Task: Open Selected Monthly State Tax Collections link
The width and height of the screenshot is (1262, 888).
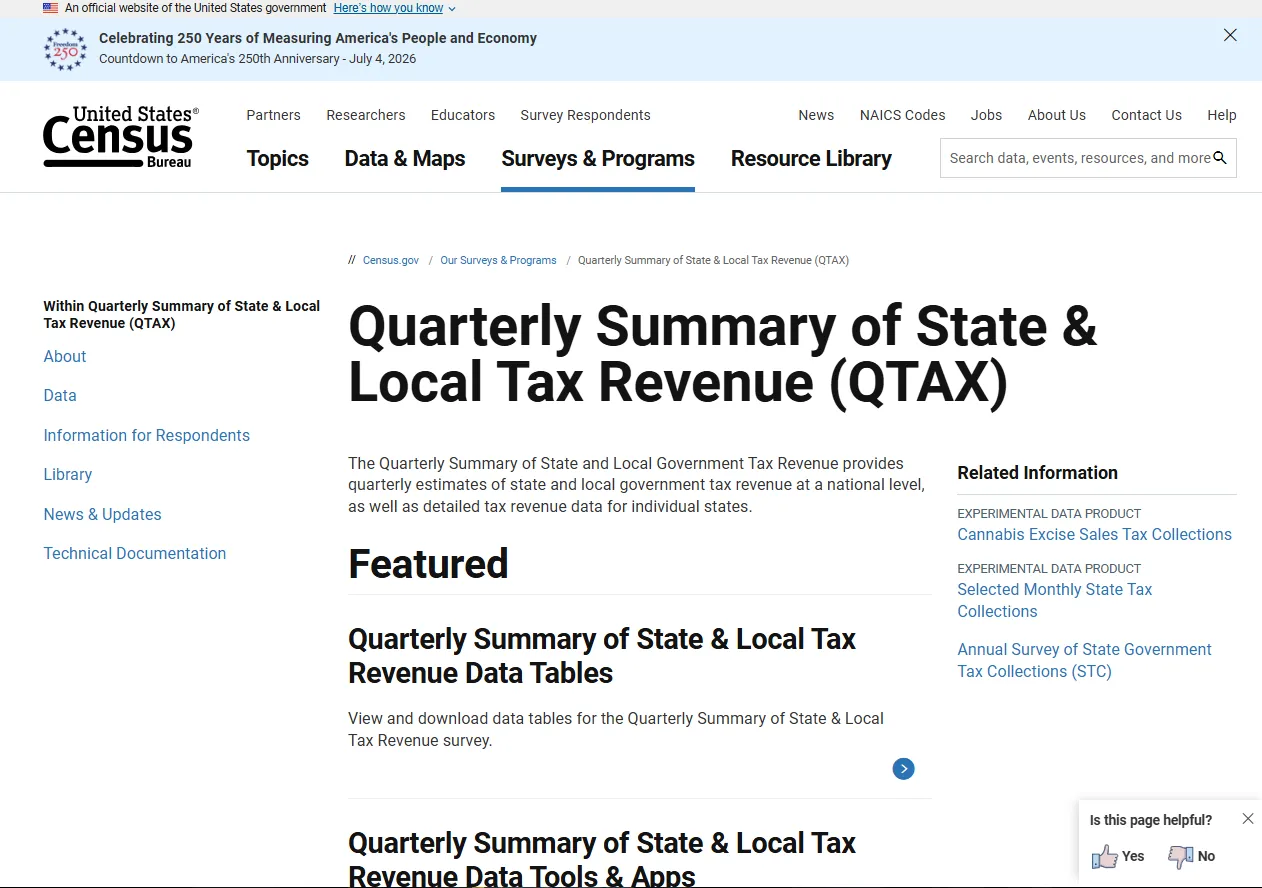Action: pyautogui.click(x=1055, y=600)
